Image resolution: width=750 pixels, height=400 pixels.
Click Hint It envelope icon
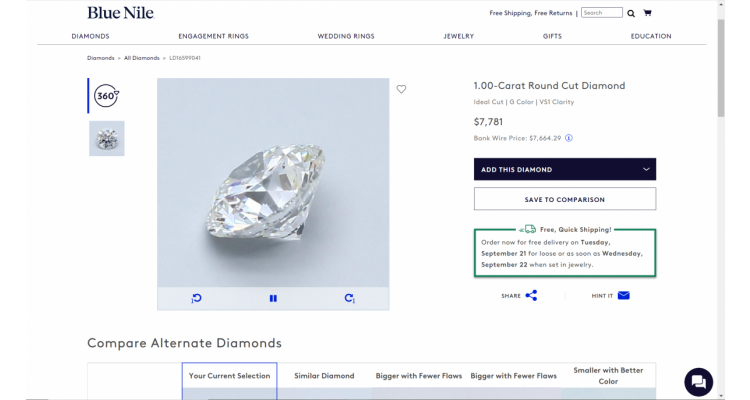coord(623,296)
